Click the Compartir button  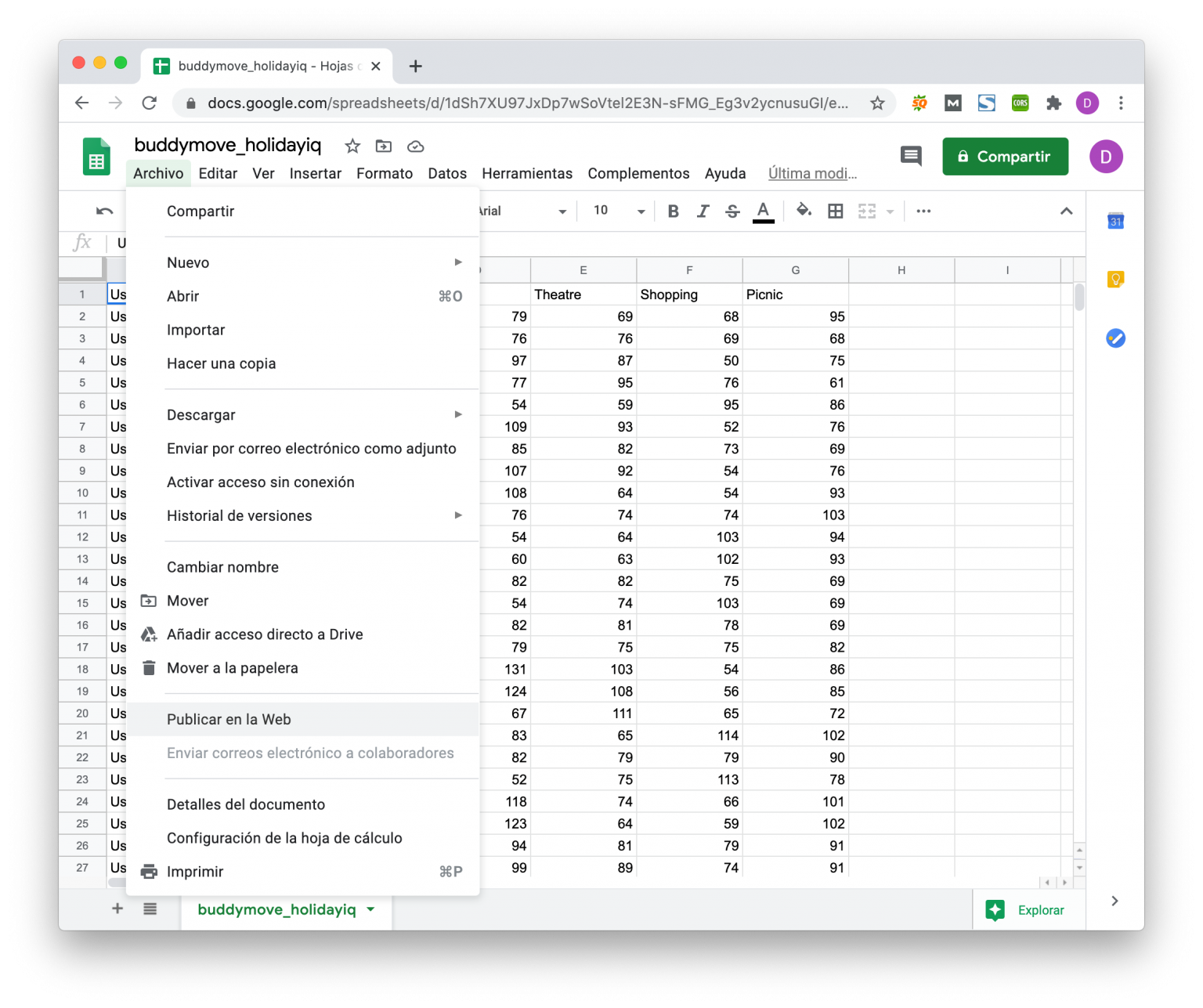[1005, 156]
